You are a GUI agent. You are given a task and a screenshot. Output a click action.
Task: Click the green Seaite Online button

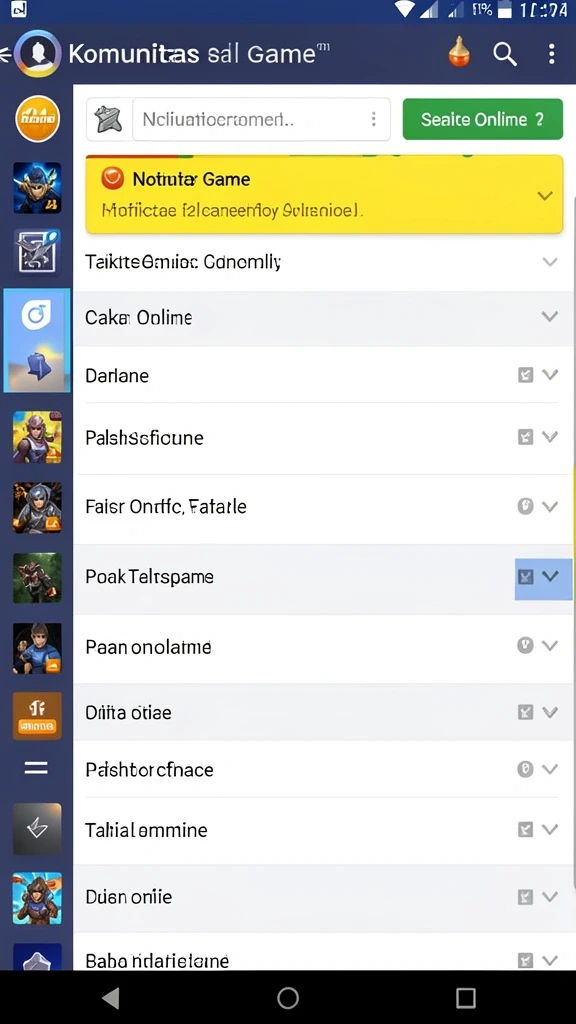click(x=483, y=120)
